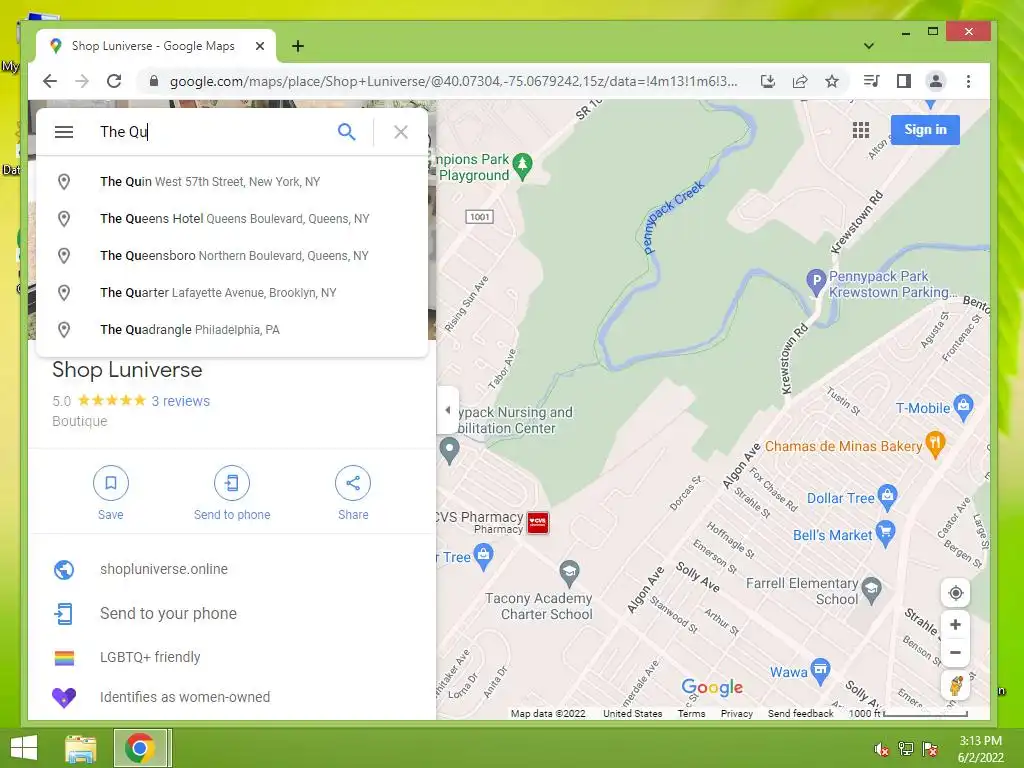The image size is (1024, 768).
Task: Click the United States footer link
Action: (632, 713)
